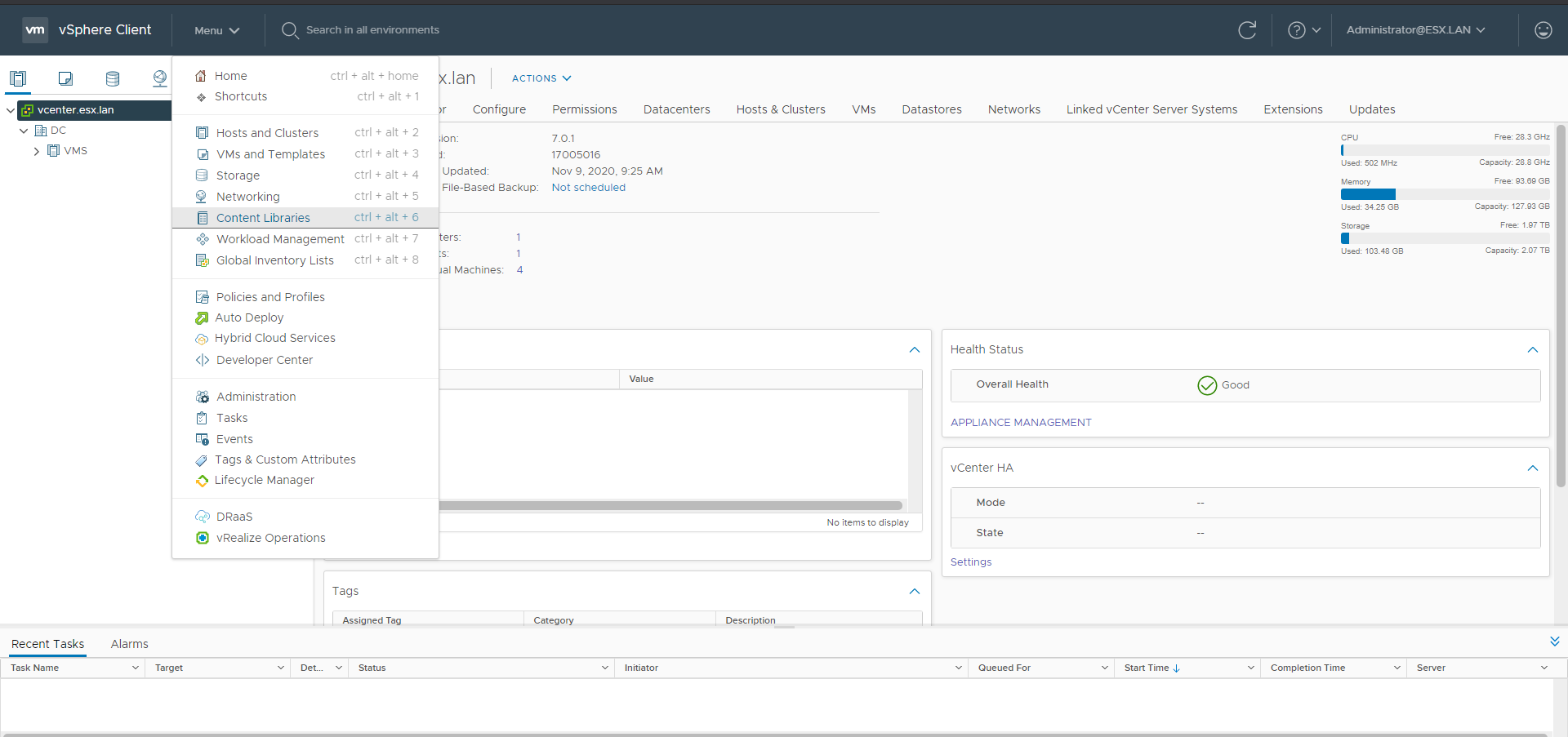The image size is (1568, 737).
Task: Open the ACTIONS dropdown
Action: pyautogui.click(x=541, y=78)
